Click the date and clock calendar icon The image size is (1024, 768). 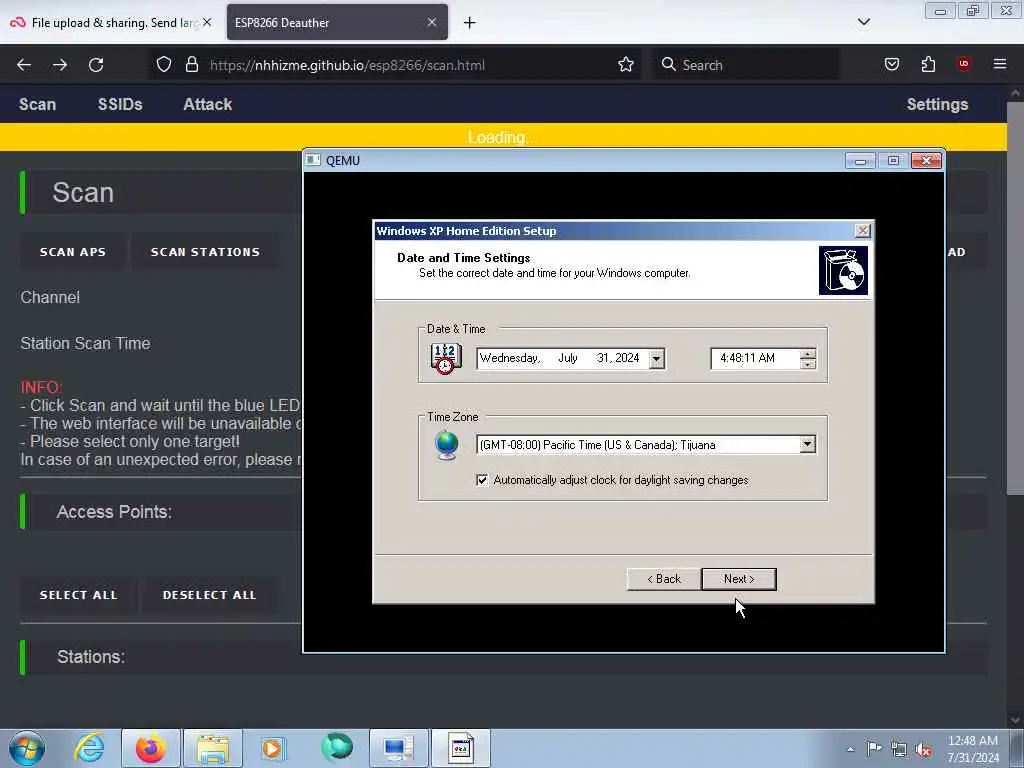coord(446,359)
